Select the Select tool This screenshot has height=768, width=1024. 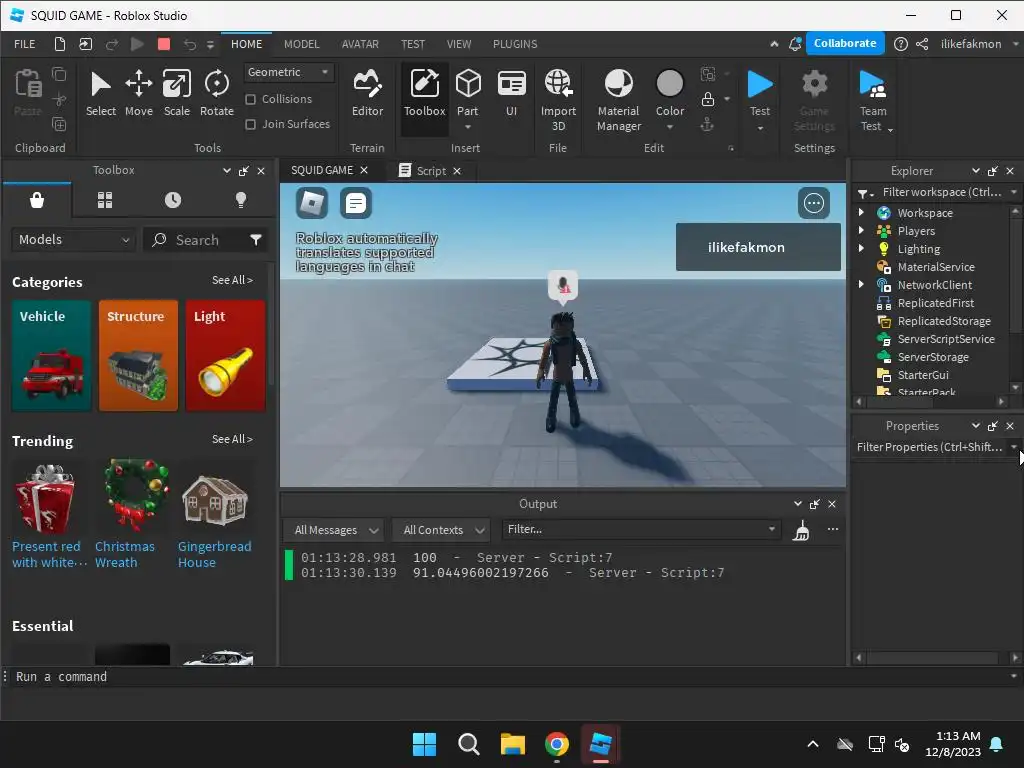(101, 94)
